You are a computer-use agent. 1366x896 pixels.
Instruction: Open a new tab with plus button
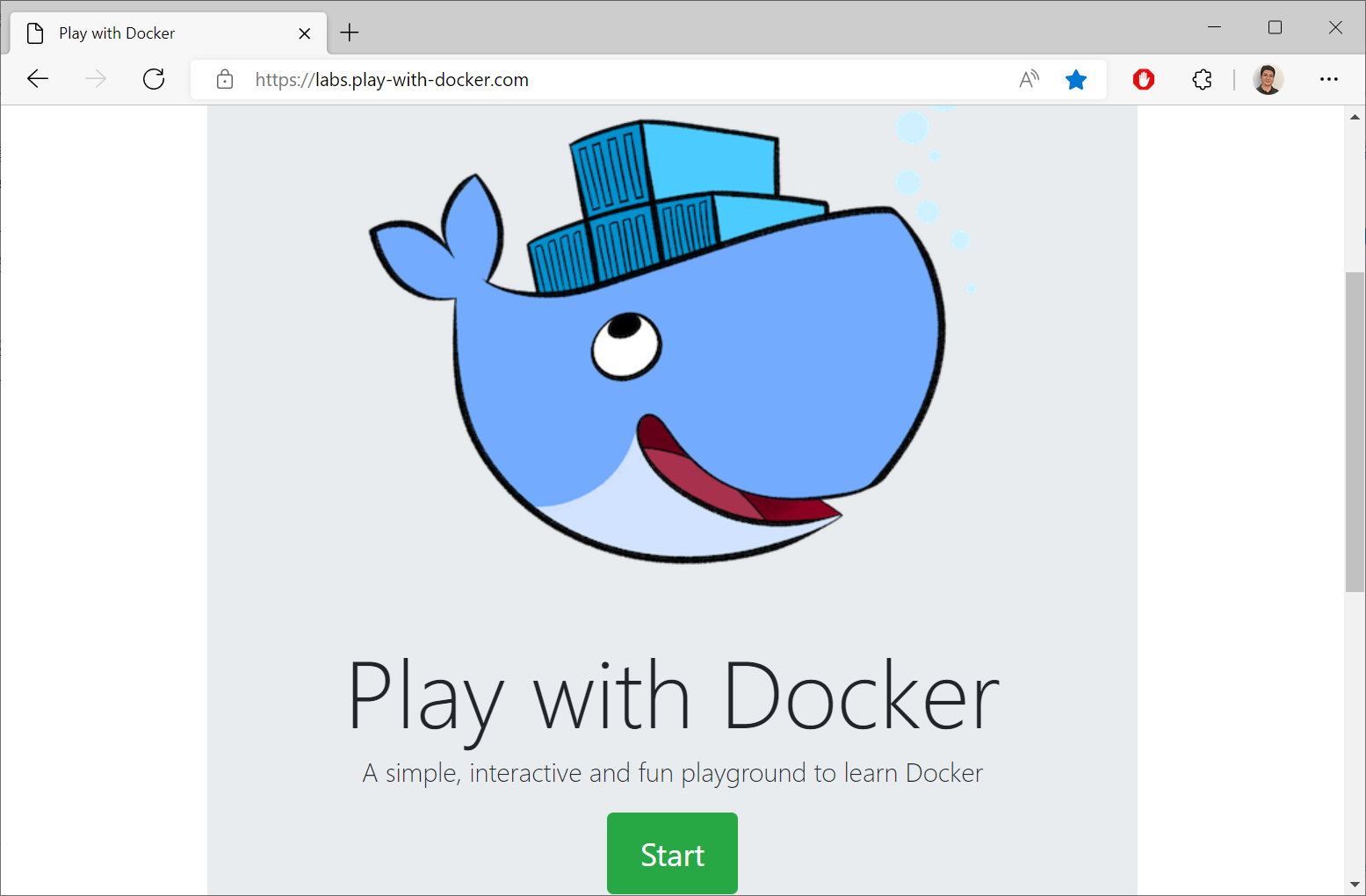(x=350, y=33)
